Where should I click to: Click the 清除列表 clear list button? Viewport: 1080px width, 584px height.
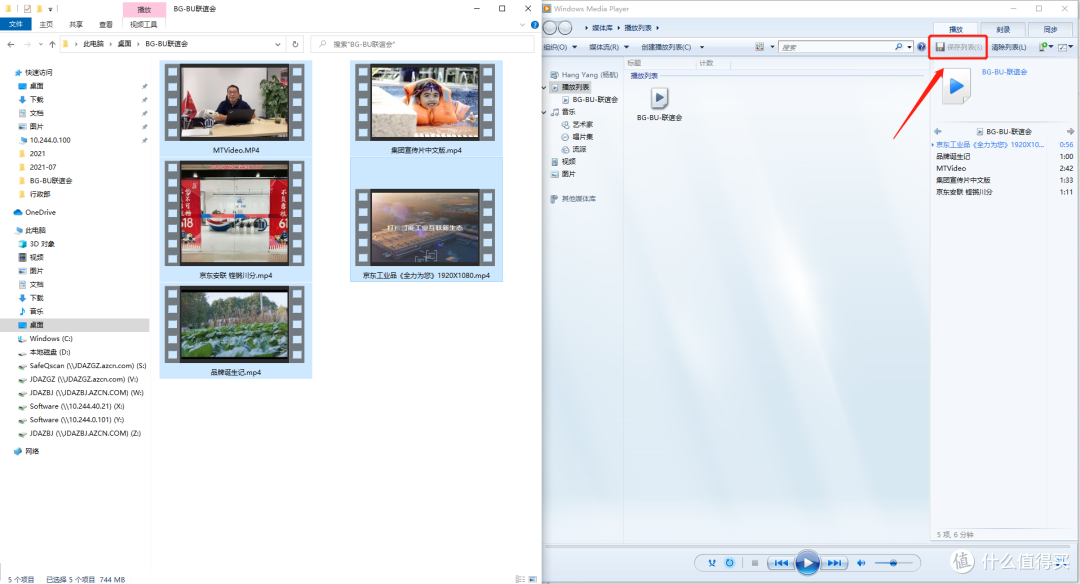tap(1008, 47)
